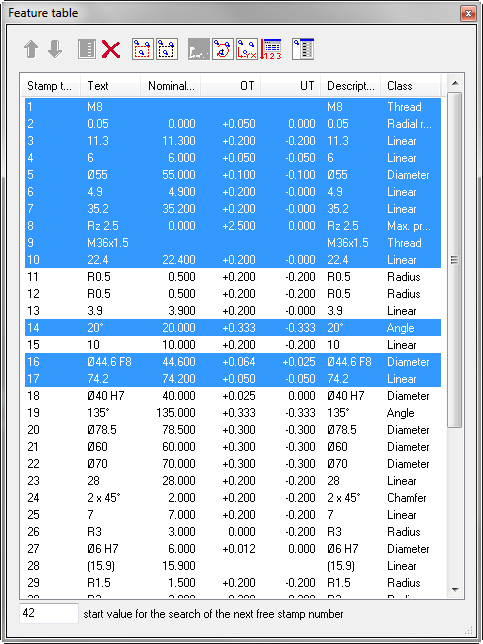Select stamp row 11 with text R0.5
The width and height of the screenshot is (483, 644).
233,277
